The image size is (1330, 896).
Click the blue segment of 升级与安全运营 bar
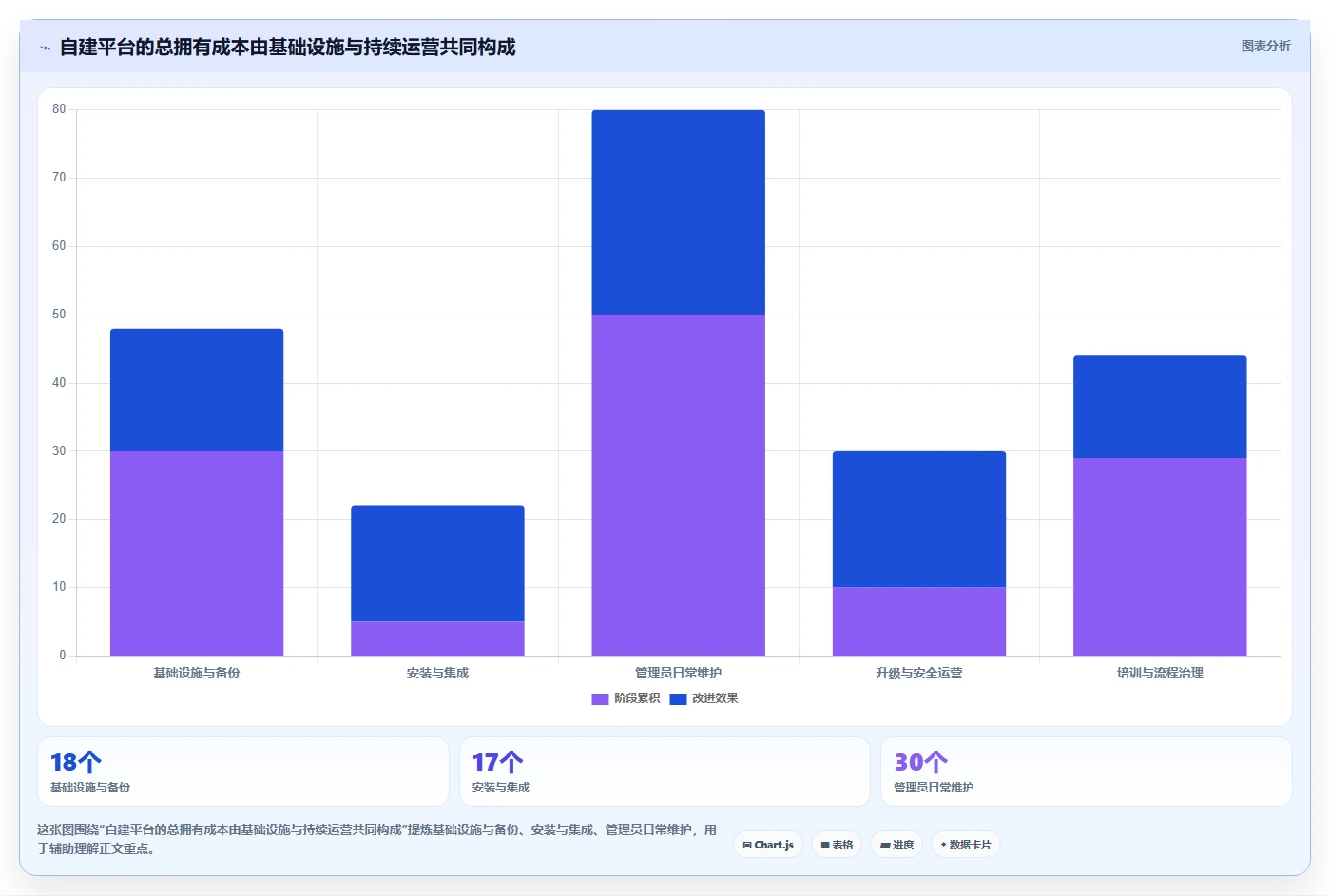click(x=919, y=519)
